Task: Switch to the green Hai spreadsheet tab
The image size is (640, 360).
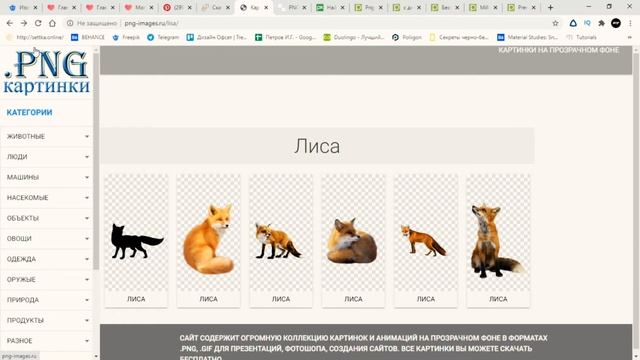Action: click(x=331, y=7)
